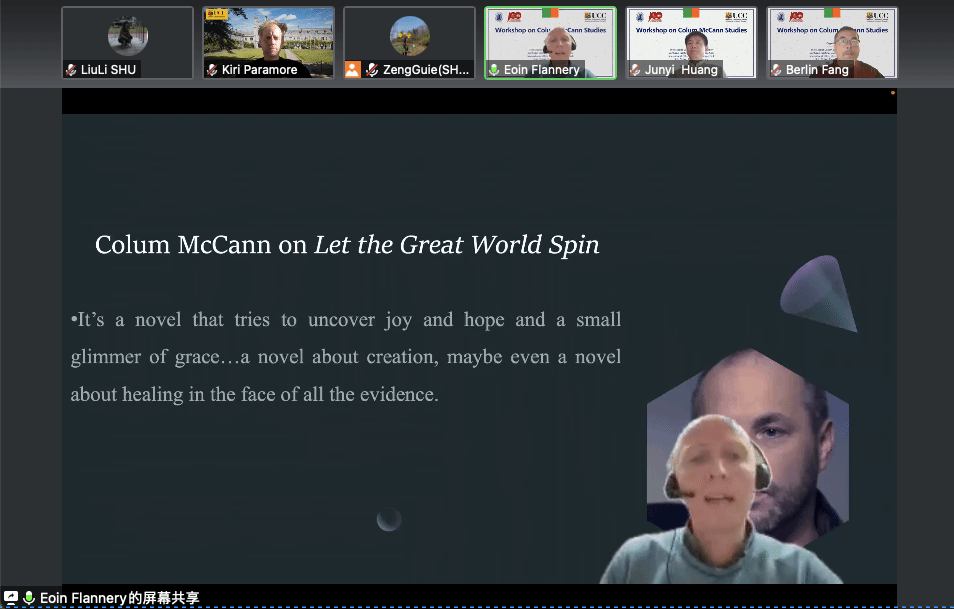954x609 pixels.
Task: Click Junyi Huang's muted microphone icon
Action: point(635,71)
